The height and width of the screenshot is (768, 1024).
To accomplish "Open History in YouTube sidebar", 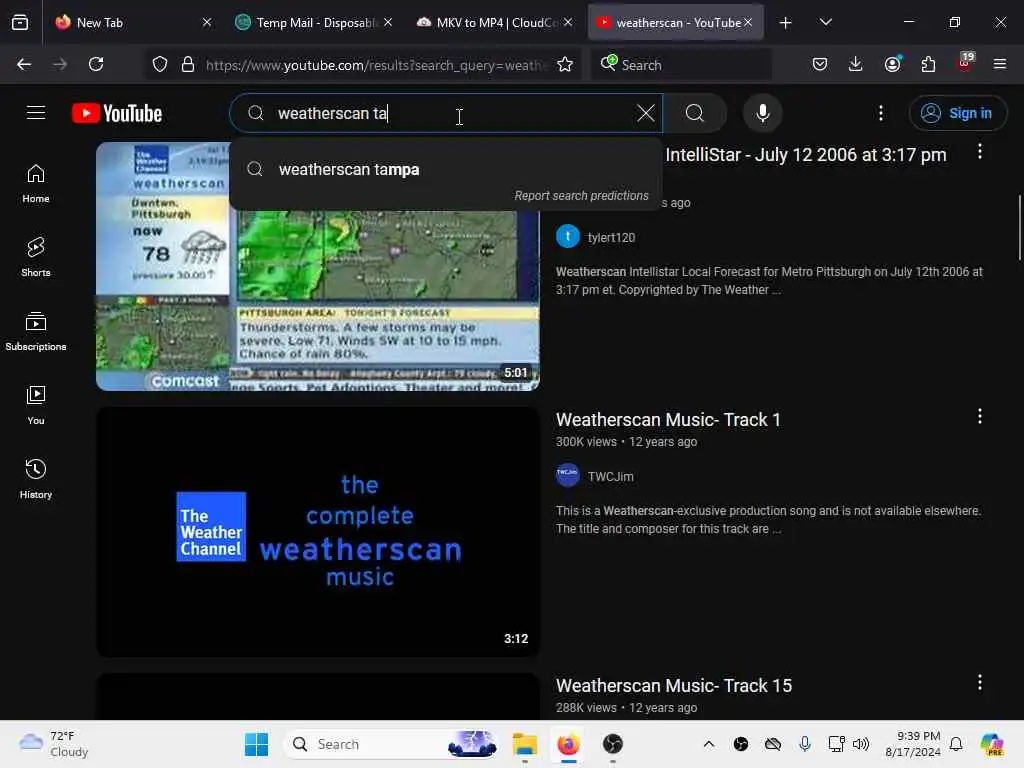I will pyautogui.click(x=36, y=479).
